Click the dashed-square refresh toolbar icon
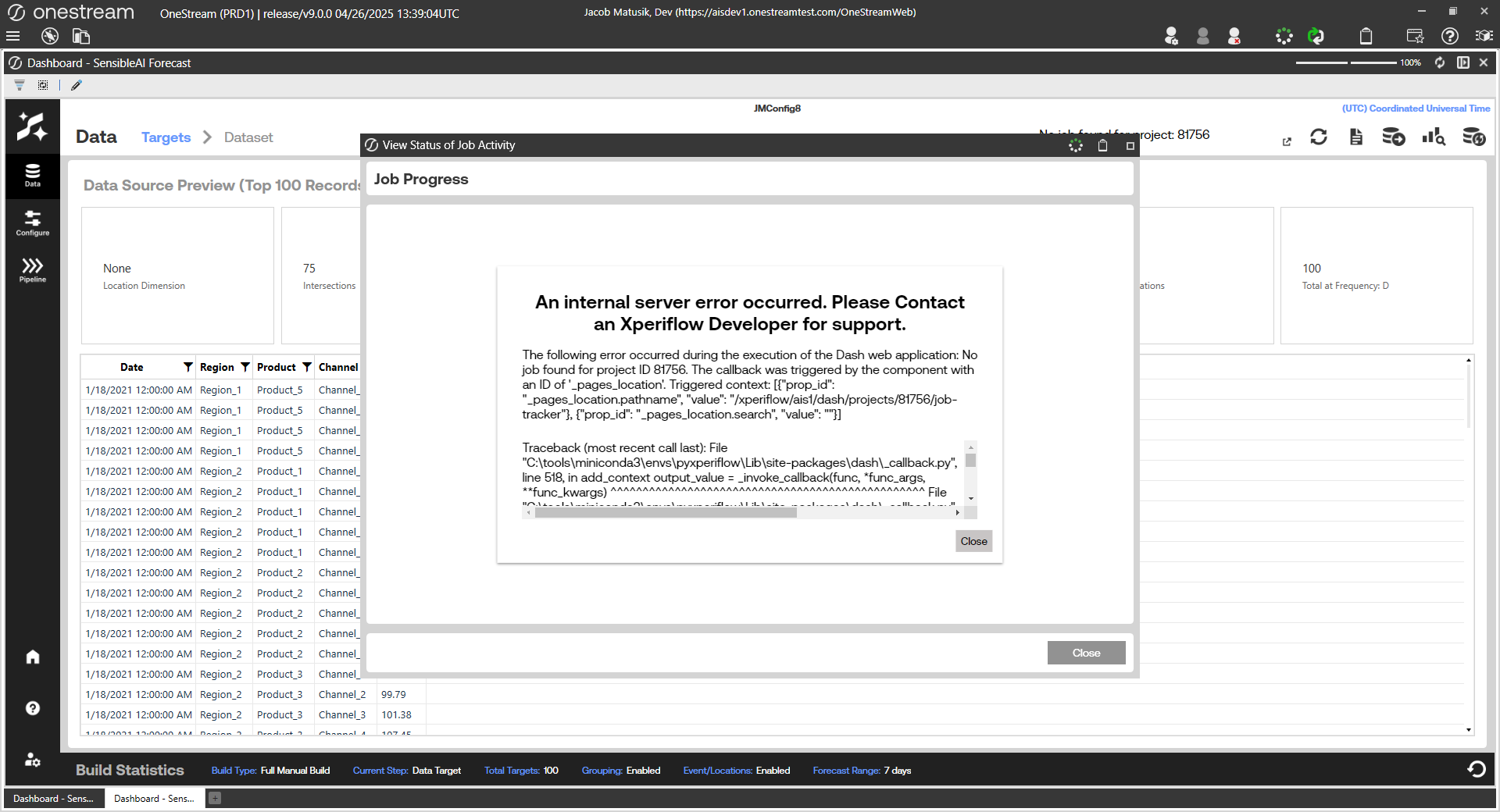 coord(43,85)
